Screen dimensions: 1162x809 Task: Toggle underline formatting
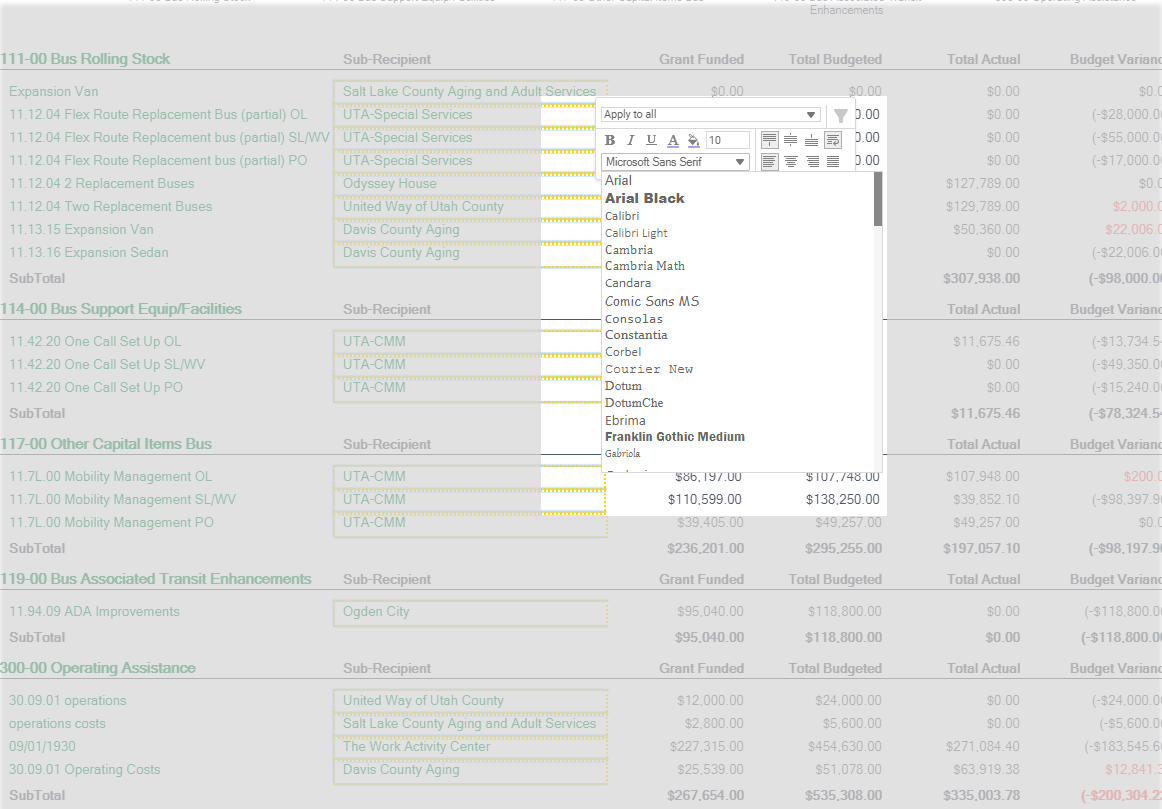click(651, 140)
